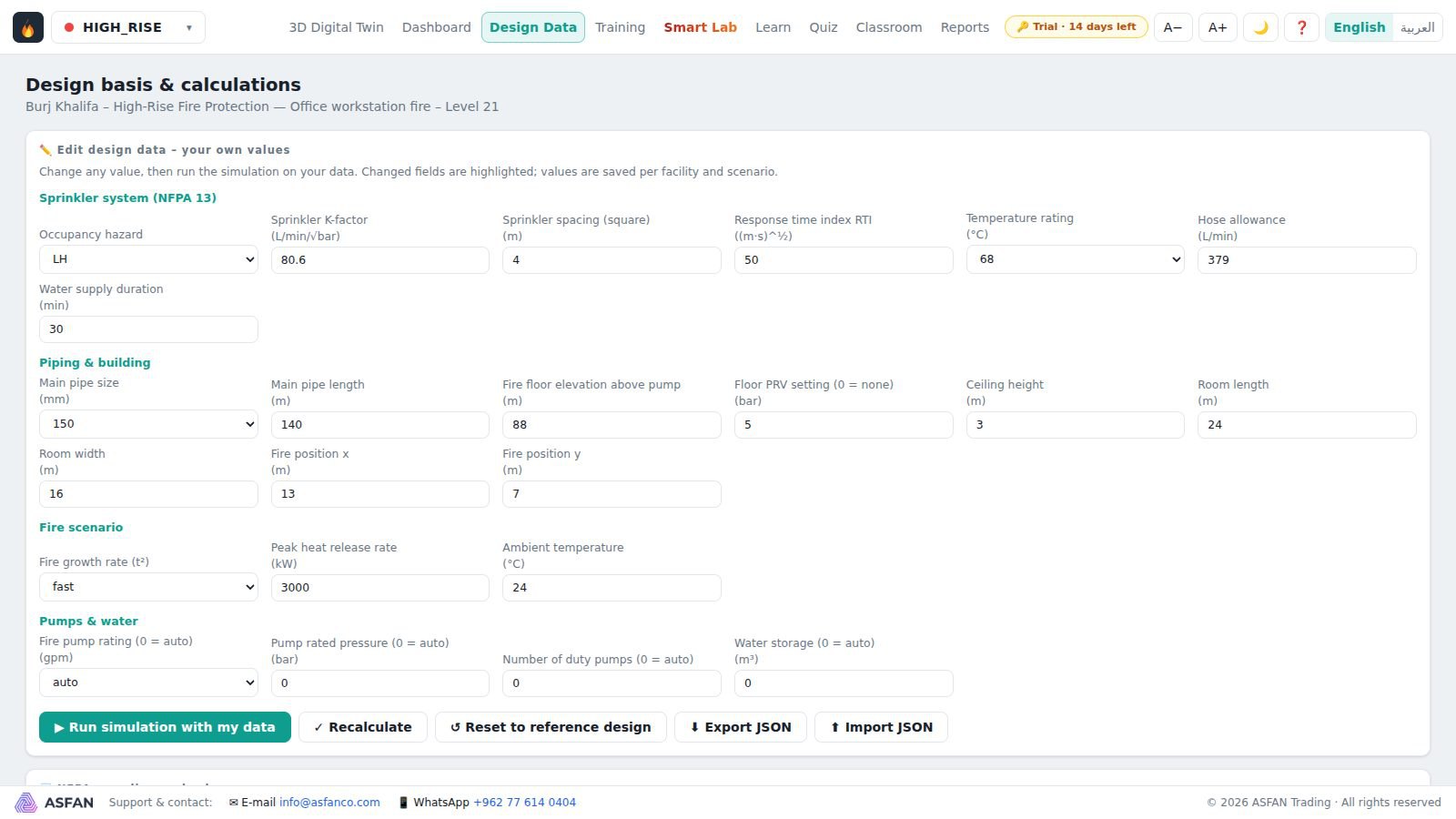Edit Main pipe length field
This screenshot has width=1456, height=819.
[380, 425]
